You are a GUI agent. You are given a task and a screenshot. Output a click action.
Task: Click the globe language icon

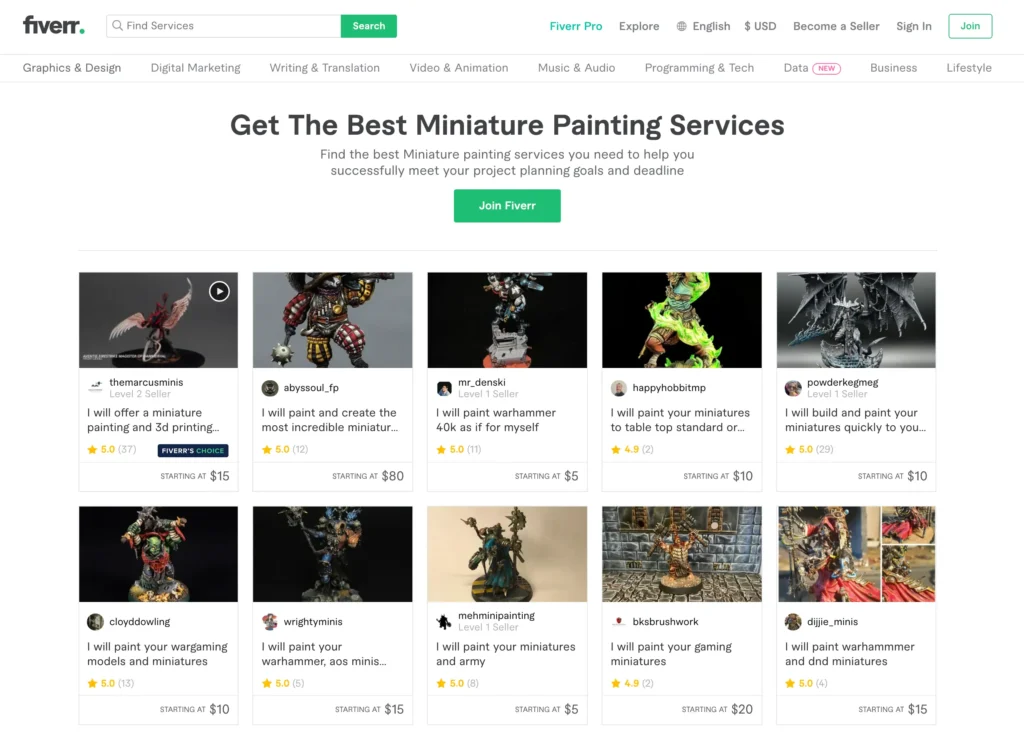tap(681, 26)
